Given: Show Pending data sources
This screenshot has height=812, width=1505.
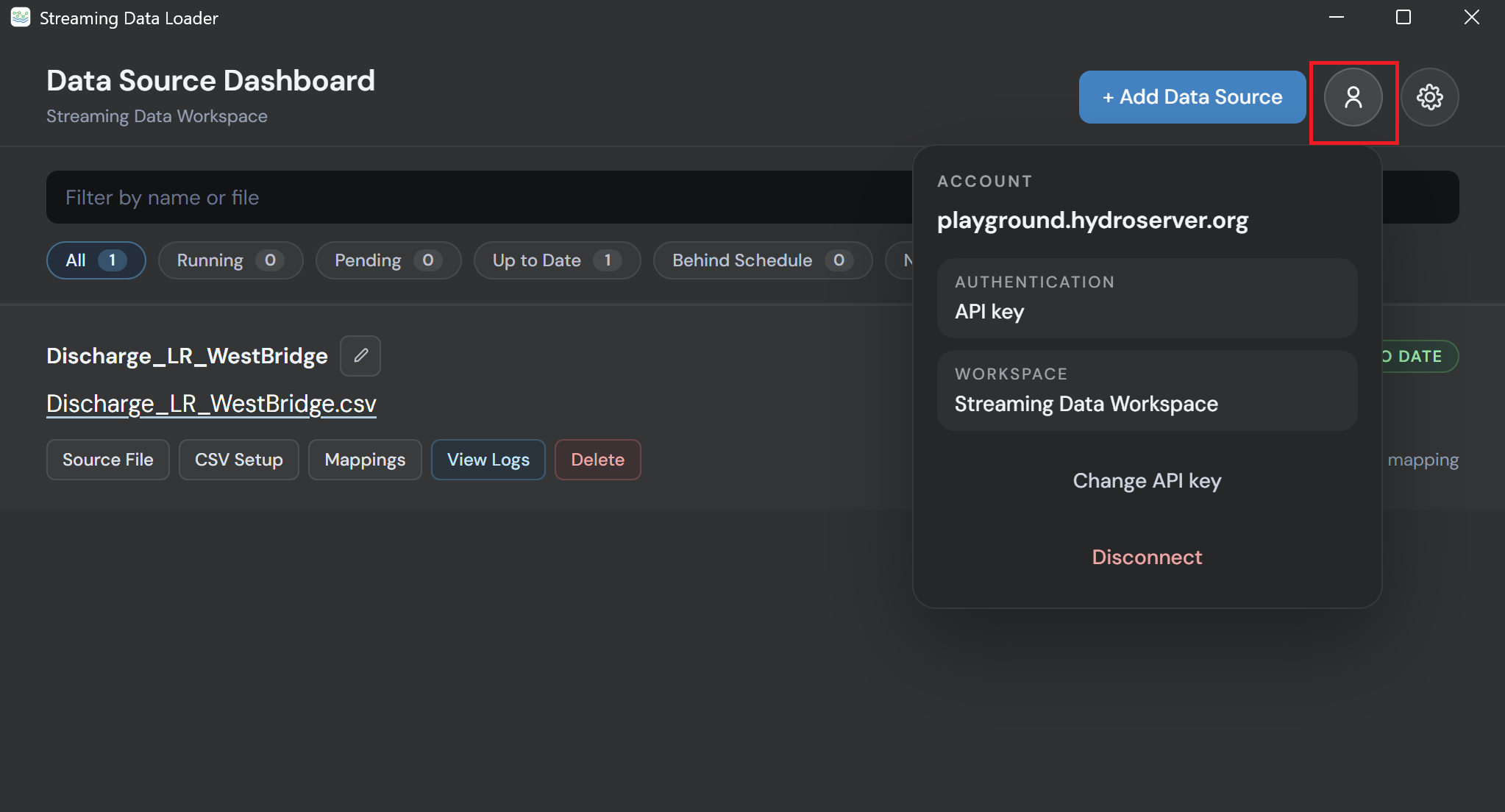Looking at the screenshot, I should (388, 260).
